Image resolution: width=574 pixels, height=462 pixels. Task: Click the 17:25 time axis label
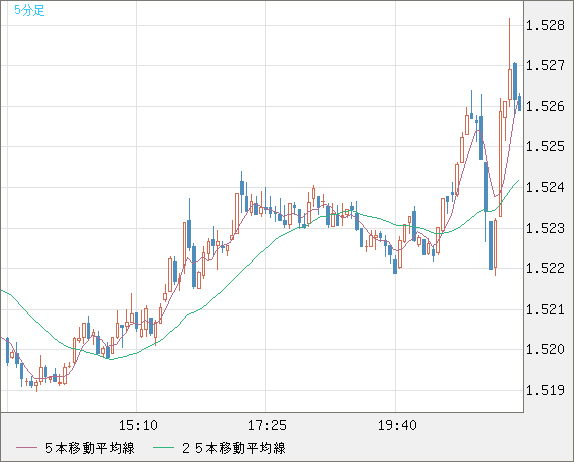pyautogui.click(x=267, y=425)
